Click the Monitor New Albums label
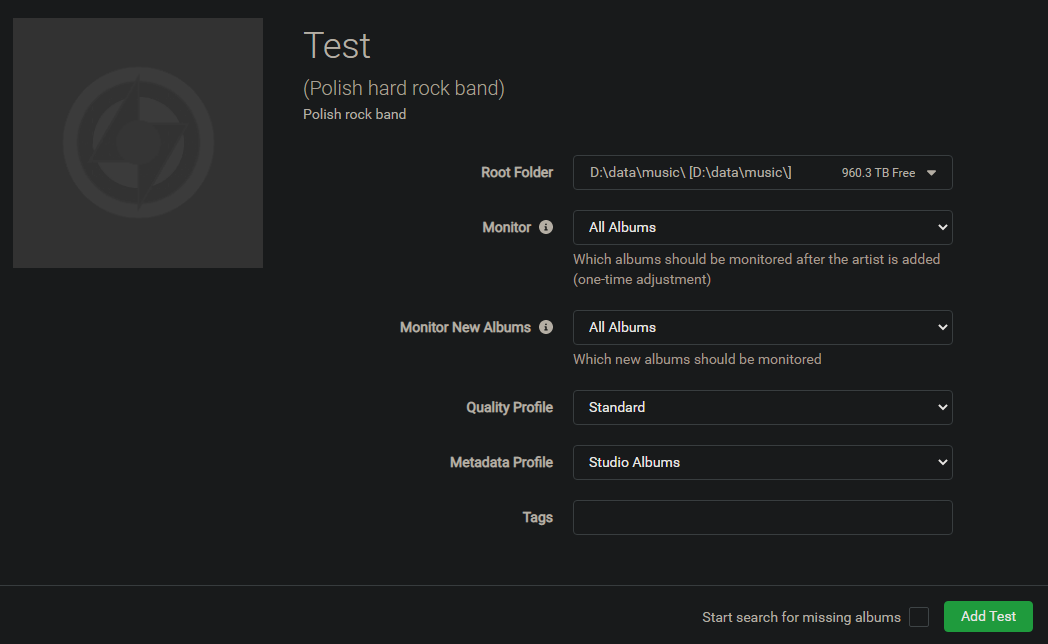The width and height of the screenshot is (1048, 644). (465, 327)
